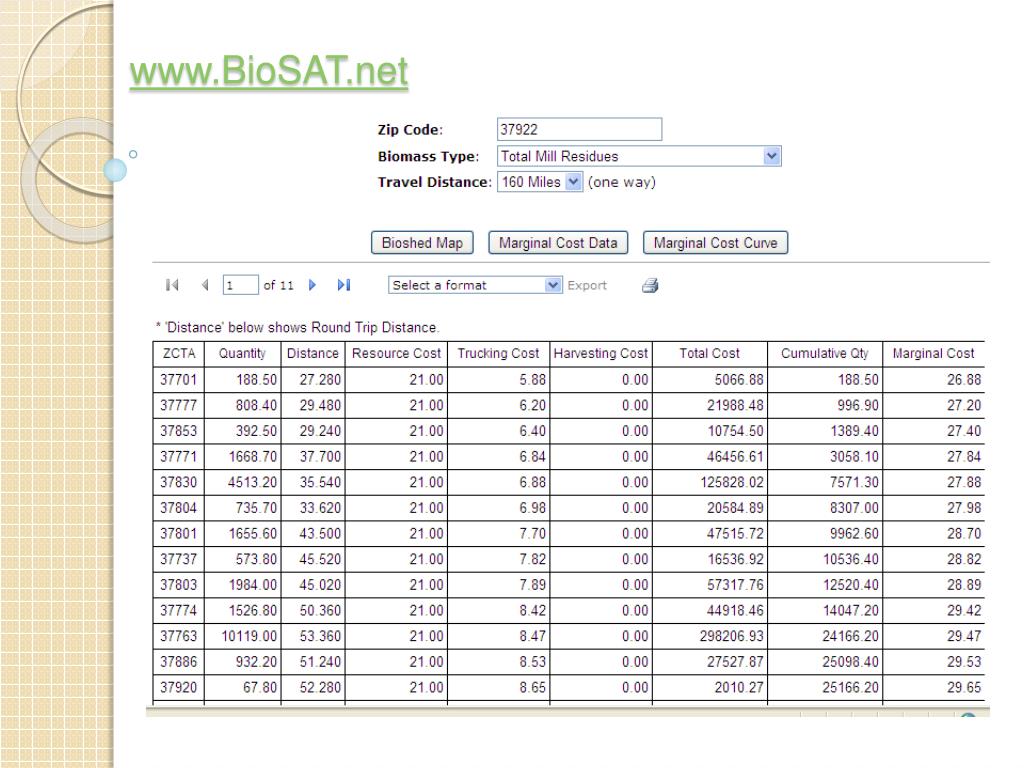Open the www.BioSAT.net link
This screenshot has height=768, width=1024.
[x=268, y=71]
